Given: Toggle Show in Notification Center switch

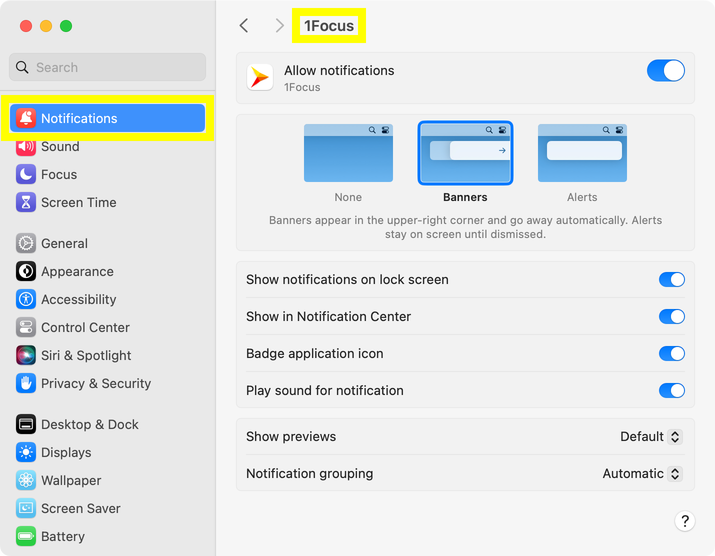Looking at the screenshot, I should pos(672,317).
